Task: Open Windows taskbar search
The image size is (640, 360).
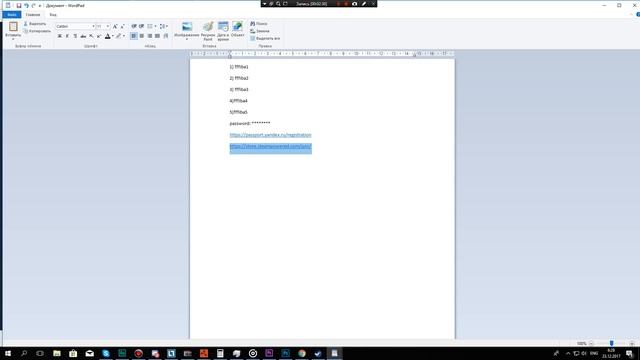Action: click(24, 353)
